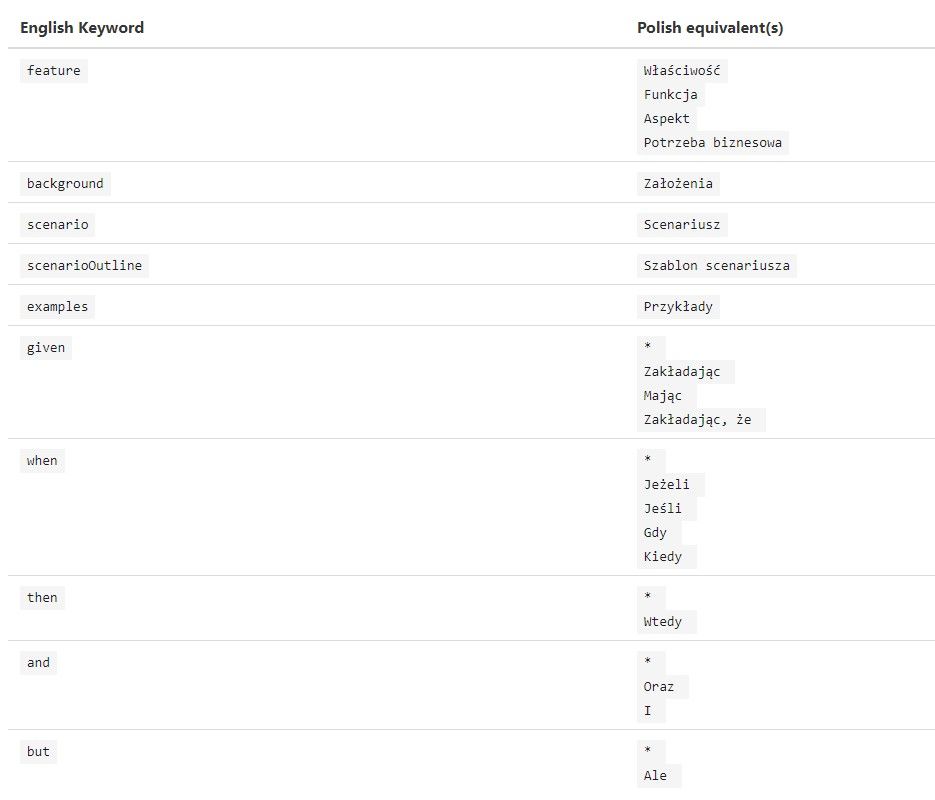The image size is (935, 800).
Task: Click the 'Zakładając, że' translation entry
Action: (x=700, y=420)
